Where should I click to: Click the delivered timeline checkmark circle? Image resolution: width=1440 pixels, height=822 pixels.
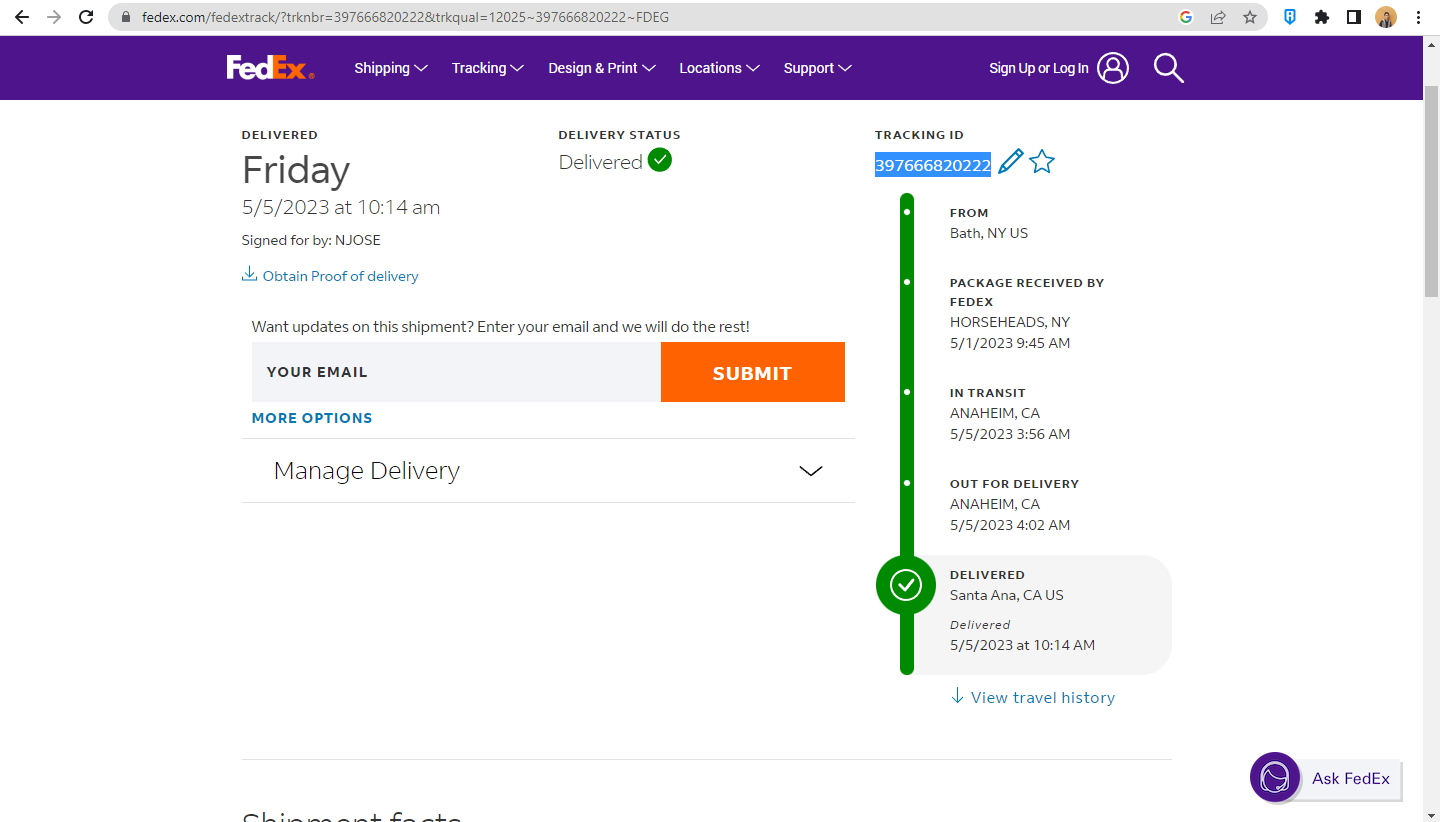click(x=906, y=584)
